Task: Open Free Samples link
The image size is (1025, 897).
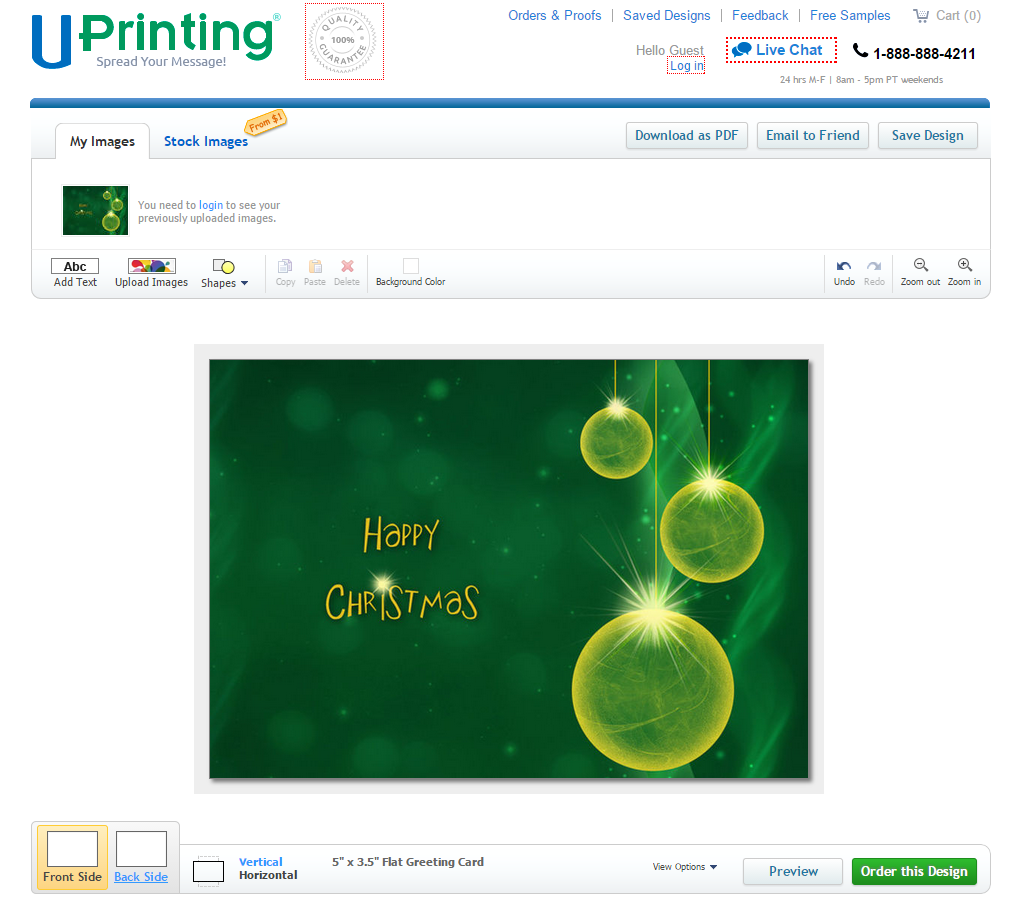Action: click(850, 16)
